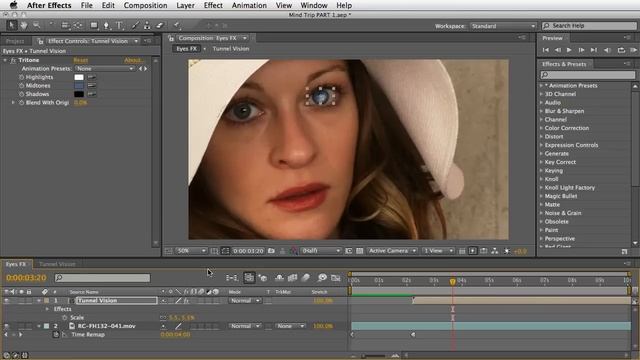This screenshot has width=640, height=360.
Task: Click the Take Snapshot camera icon
Action: tap(271, 251)
